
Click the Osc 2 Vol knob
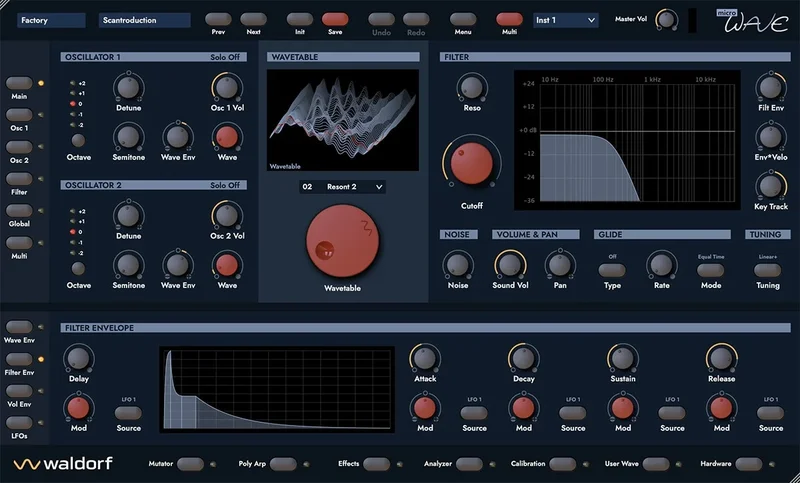227,215
